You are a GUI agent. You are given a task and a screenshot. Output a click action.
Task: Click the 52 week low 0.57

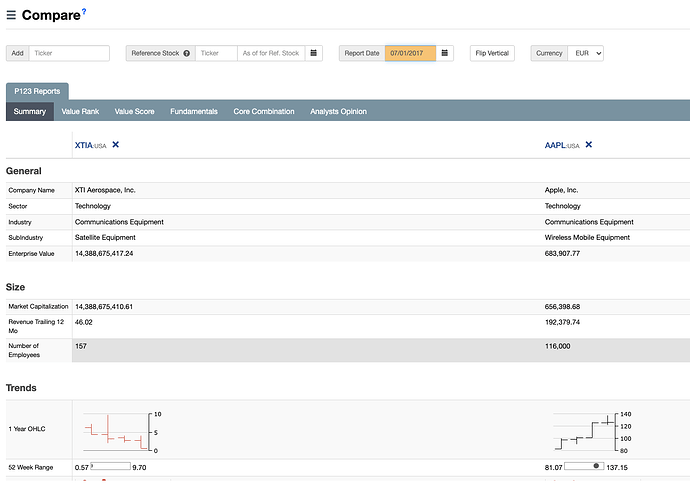81,467
